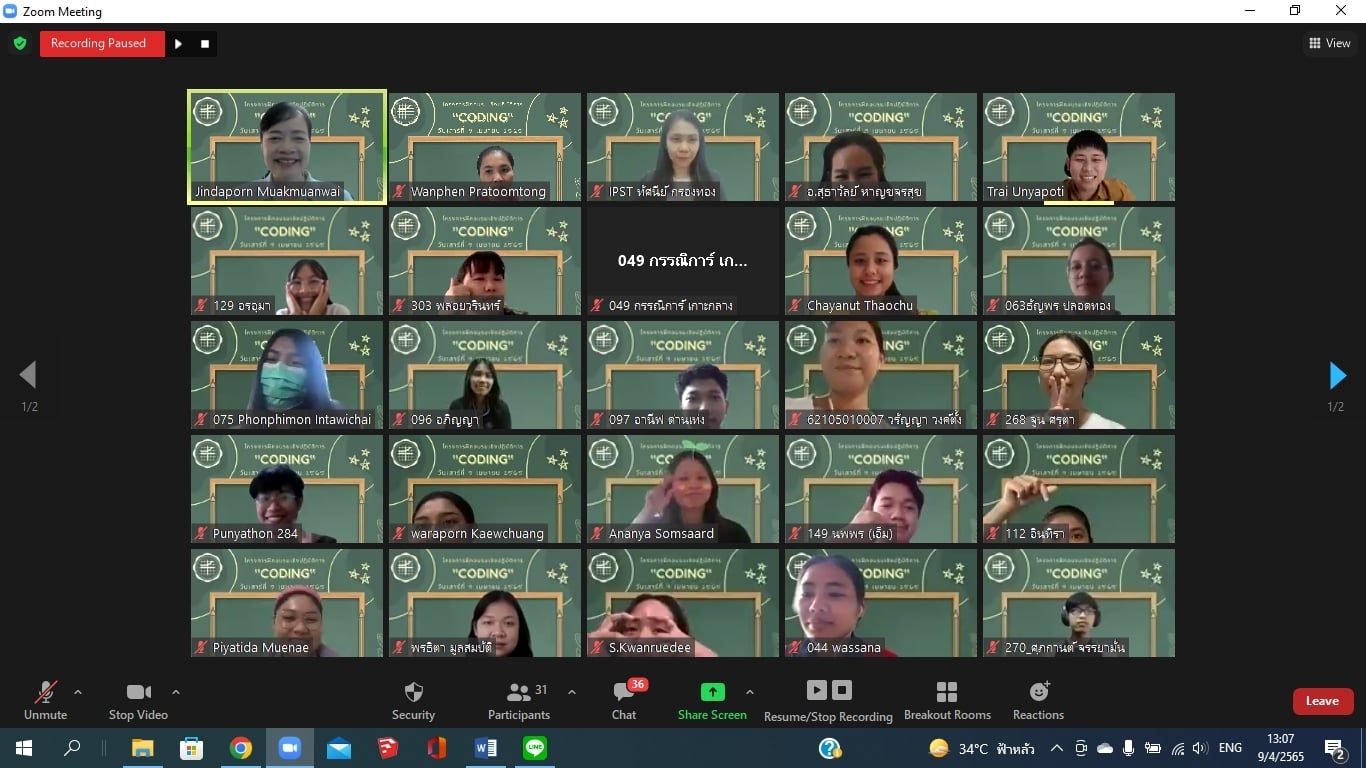Click the Stop recording square in the bottom toolbar

pos(842,690)
